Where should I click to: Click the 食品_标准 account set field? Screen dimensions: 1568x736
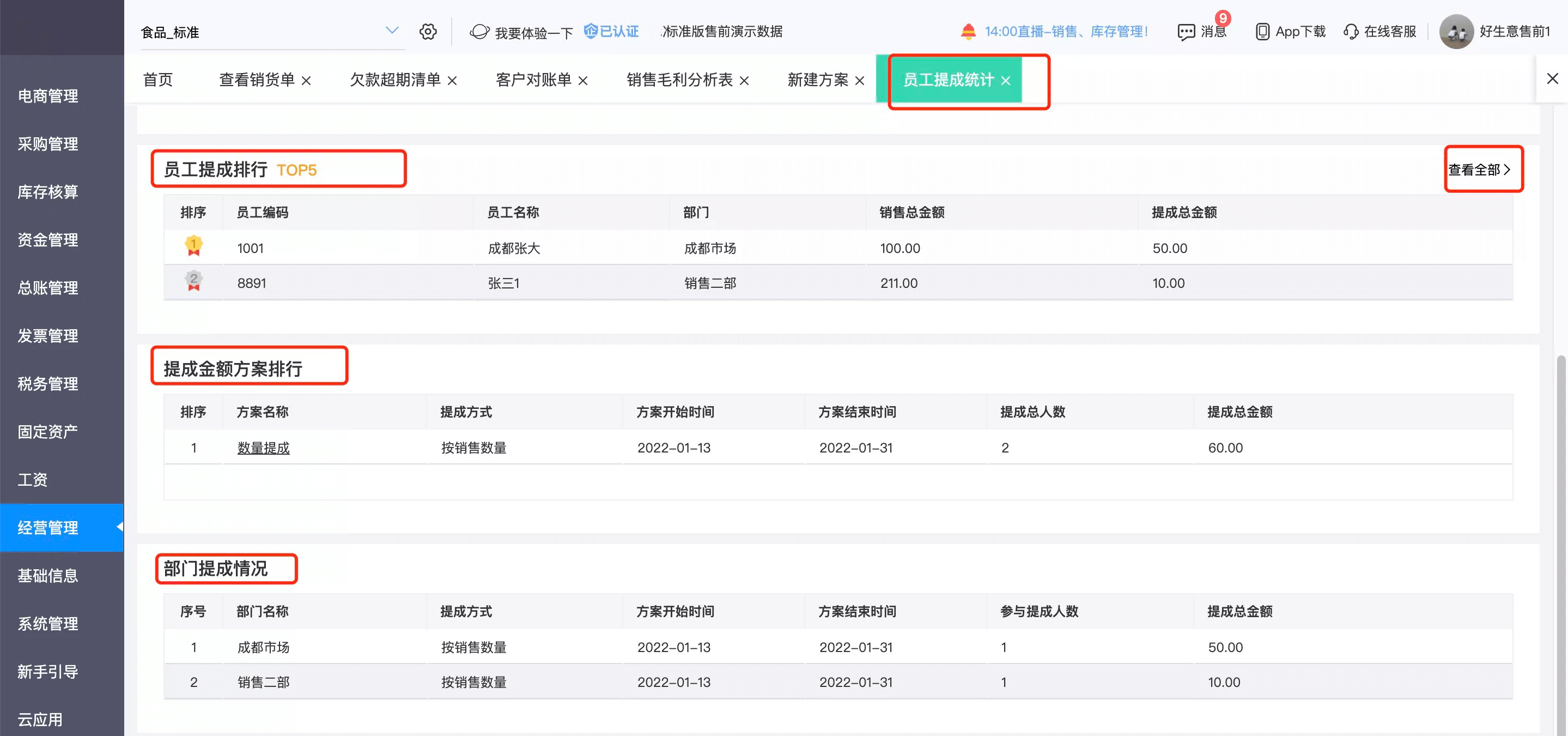tap(272, 32)
